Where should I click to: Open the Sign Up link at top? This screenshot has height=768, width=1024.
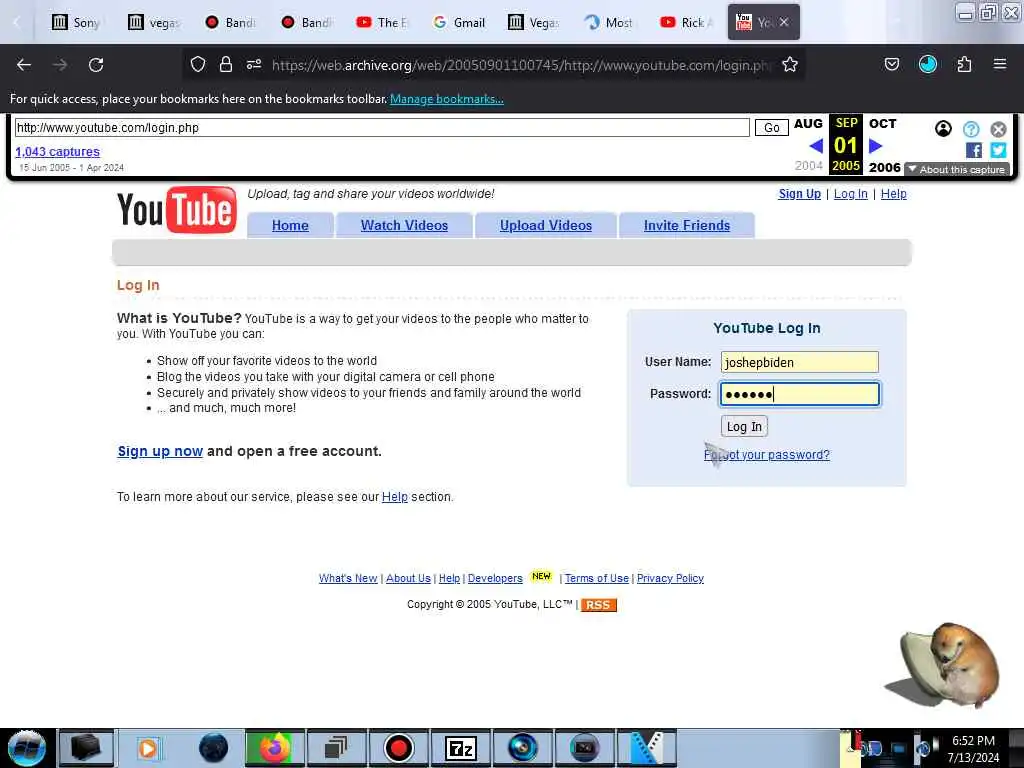(x=799, y=194)
